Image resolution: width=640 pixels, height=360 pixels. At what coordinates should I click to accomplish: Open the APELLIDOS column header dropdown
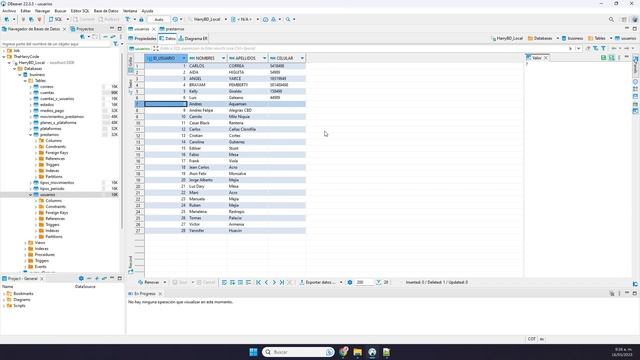pyautogui.click(x=264, y=58)
